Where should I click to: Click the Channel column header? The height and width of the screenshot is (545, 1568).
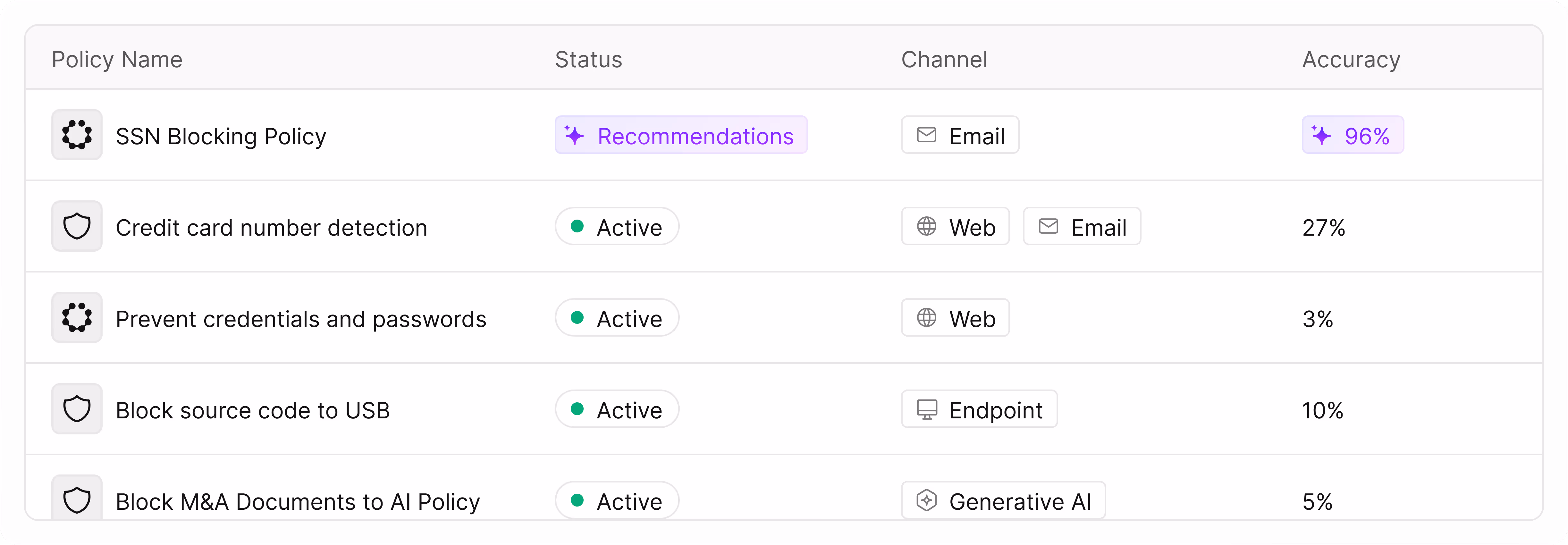943,60
